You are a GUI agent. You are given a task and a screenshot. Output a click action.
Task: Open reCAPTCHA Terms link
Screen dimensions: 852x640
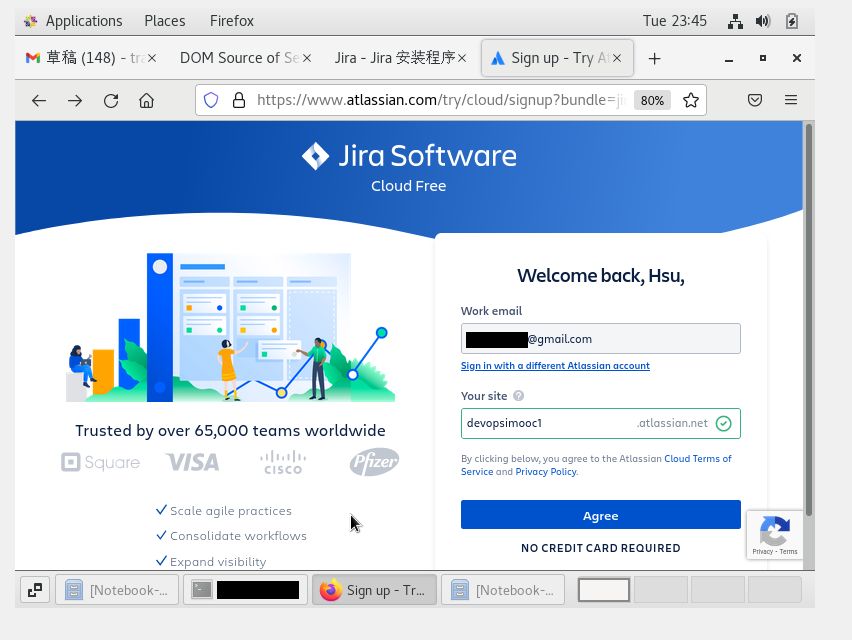(788, 551)
